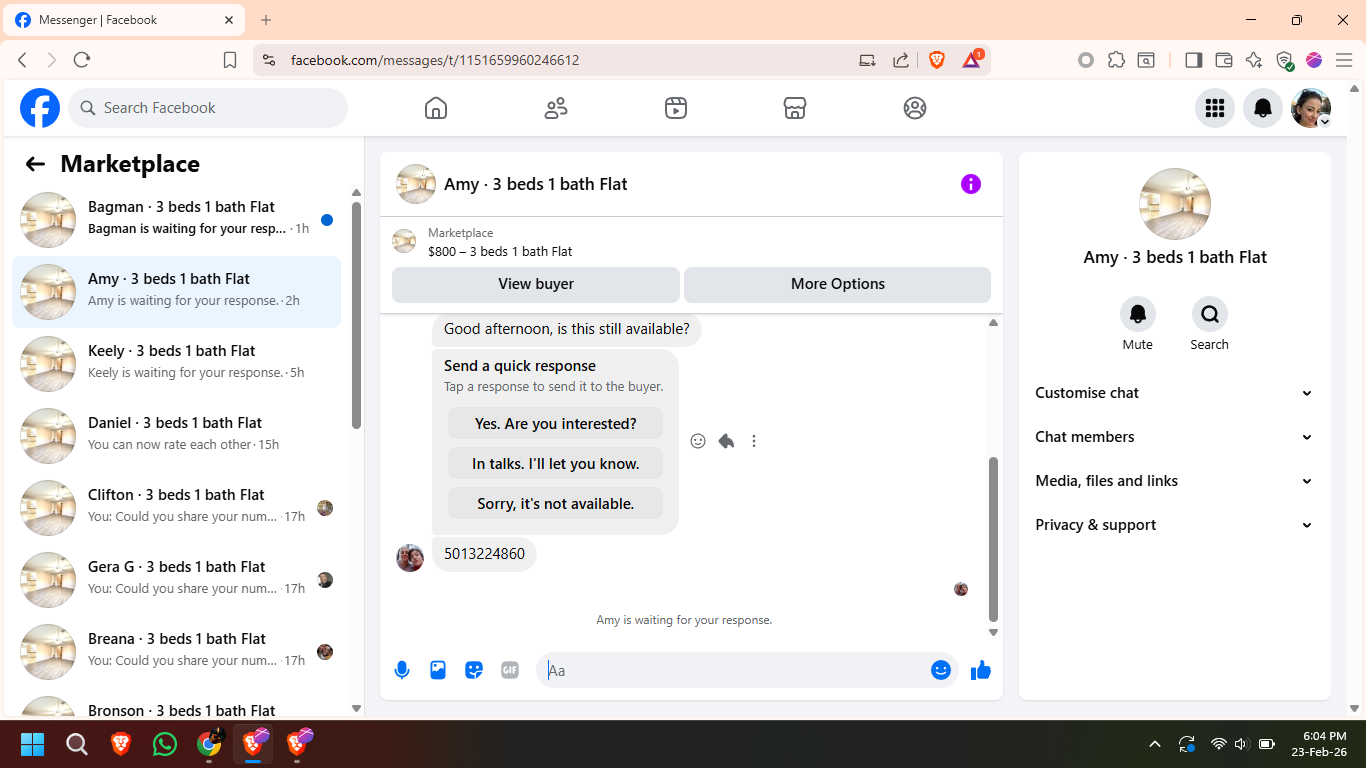Open the Windows Start menu

click(x=33, y=744)
